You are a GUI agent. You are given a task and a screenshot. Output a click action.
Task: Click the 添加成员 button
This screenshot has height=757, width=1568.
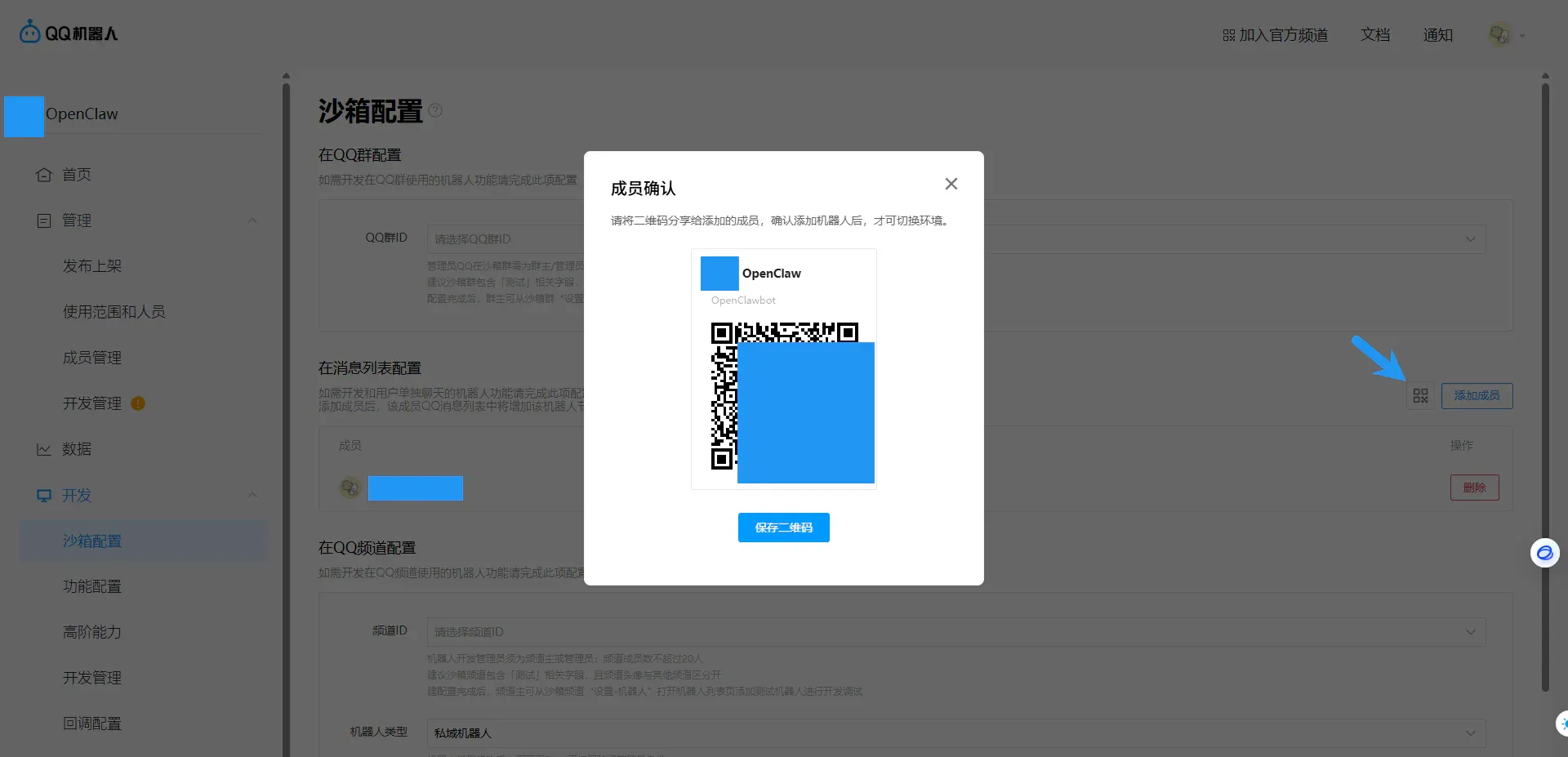(x=1477, y=396)
